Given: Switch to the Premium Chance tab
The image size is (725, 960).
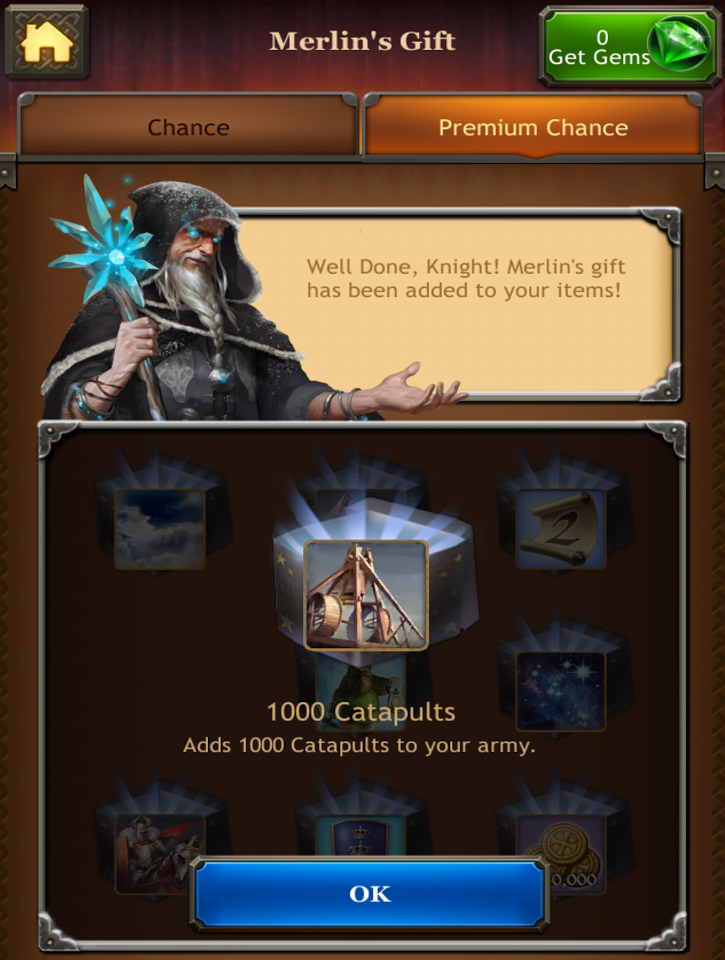Looking at the screenshot, I should tap(533, 127).
